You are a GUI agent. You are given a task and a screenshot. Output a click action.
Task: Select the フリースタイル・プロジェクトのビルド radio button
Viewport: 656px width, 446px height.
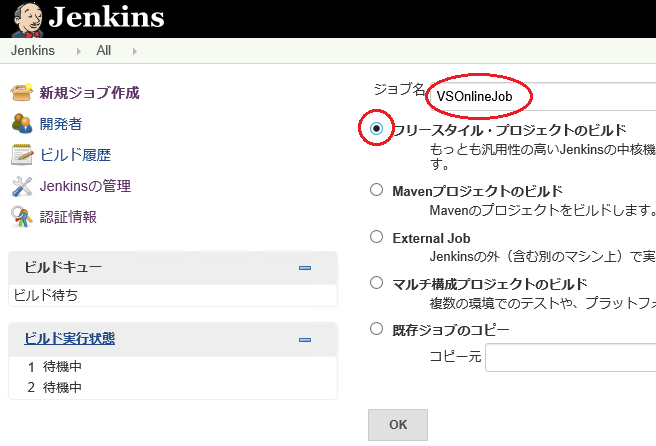pos(376,128)
